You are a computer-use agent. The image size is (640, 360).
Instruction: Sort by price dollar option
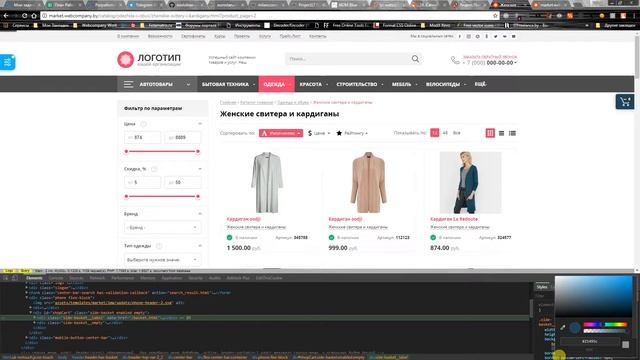319,133
